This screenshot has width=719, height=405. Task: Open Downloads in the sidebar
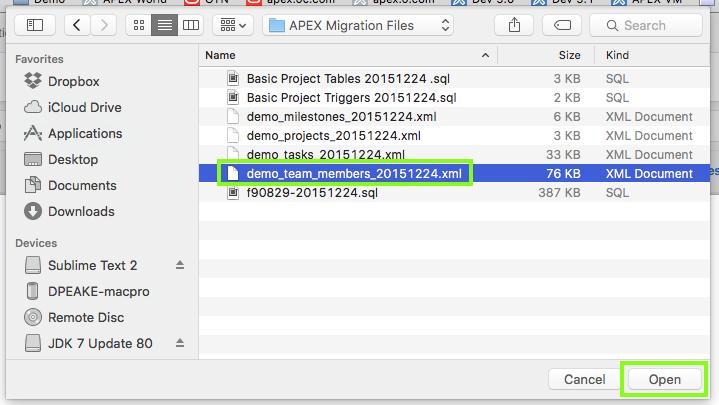coord(81,211)
